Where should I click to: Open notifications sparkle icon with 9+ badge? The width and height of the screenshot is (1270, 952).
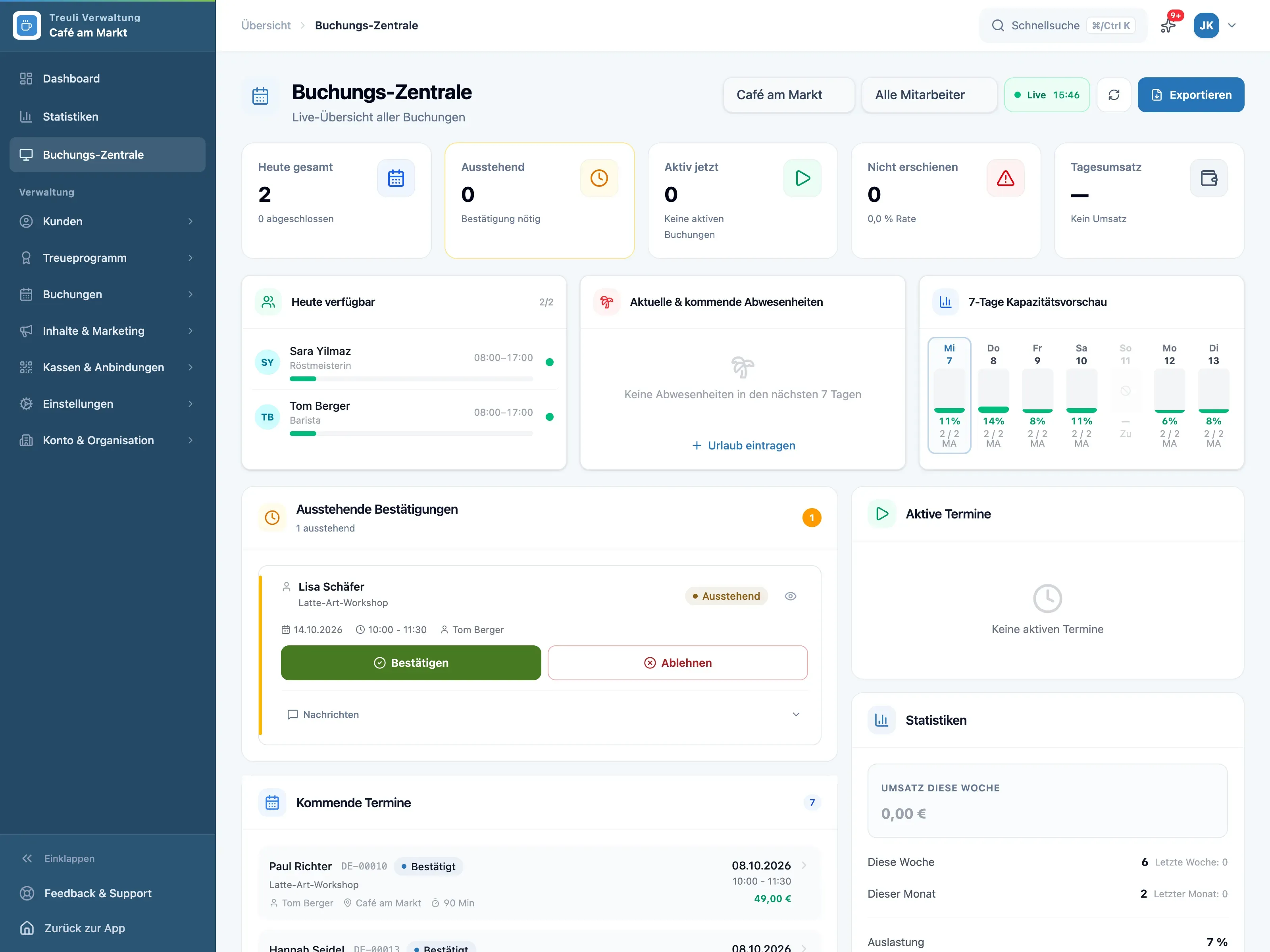pos(1168,25)
